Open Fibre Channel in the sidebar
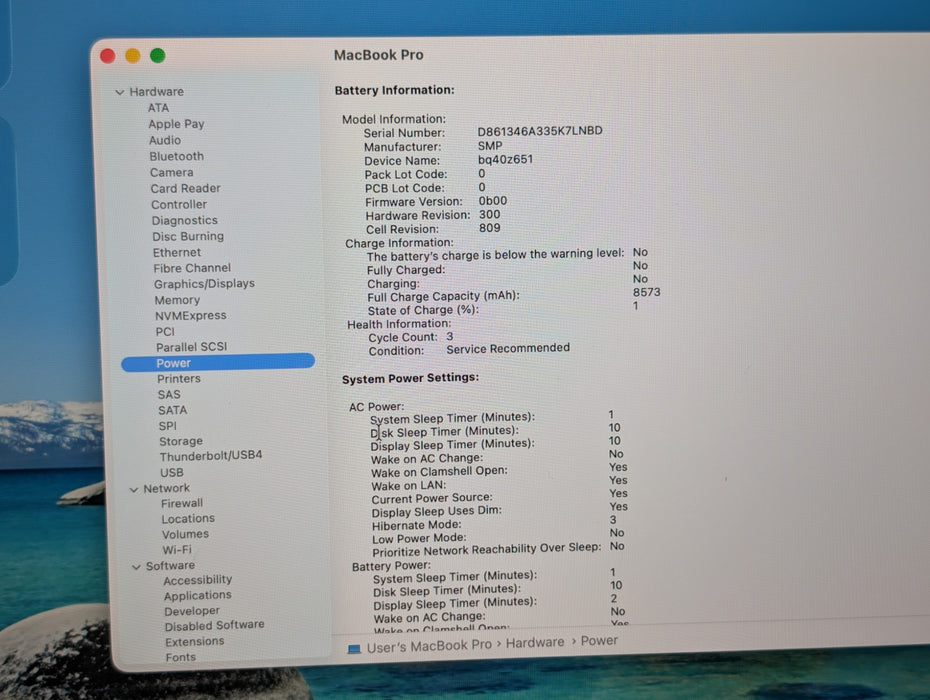The width and height of the screenshot is (930, 700). tap(192, 268)
